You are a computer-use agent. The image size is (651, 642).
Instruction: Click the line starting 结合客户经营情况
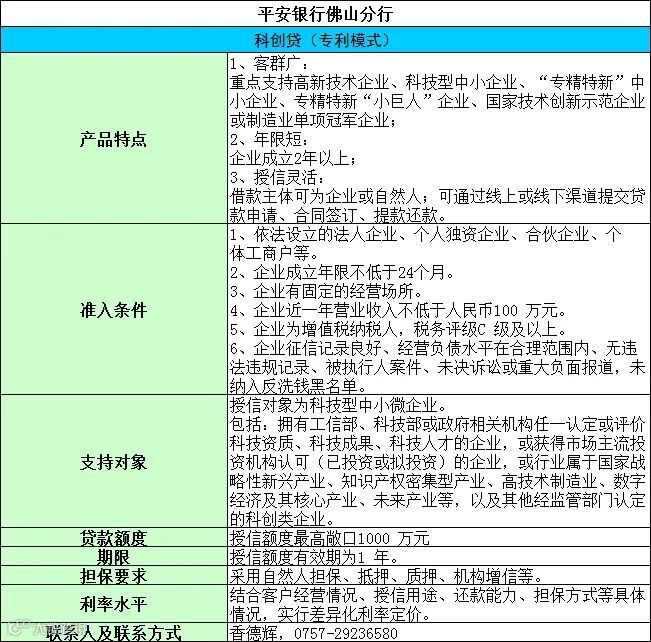tap(437, 595)
